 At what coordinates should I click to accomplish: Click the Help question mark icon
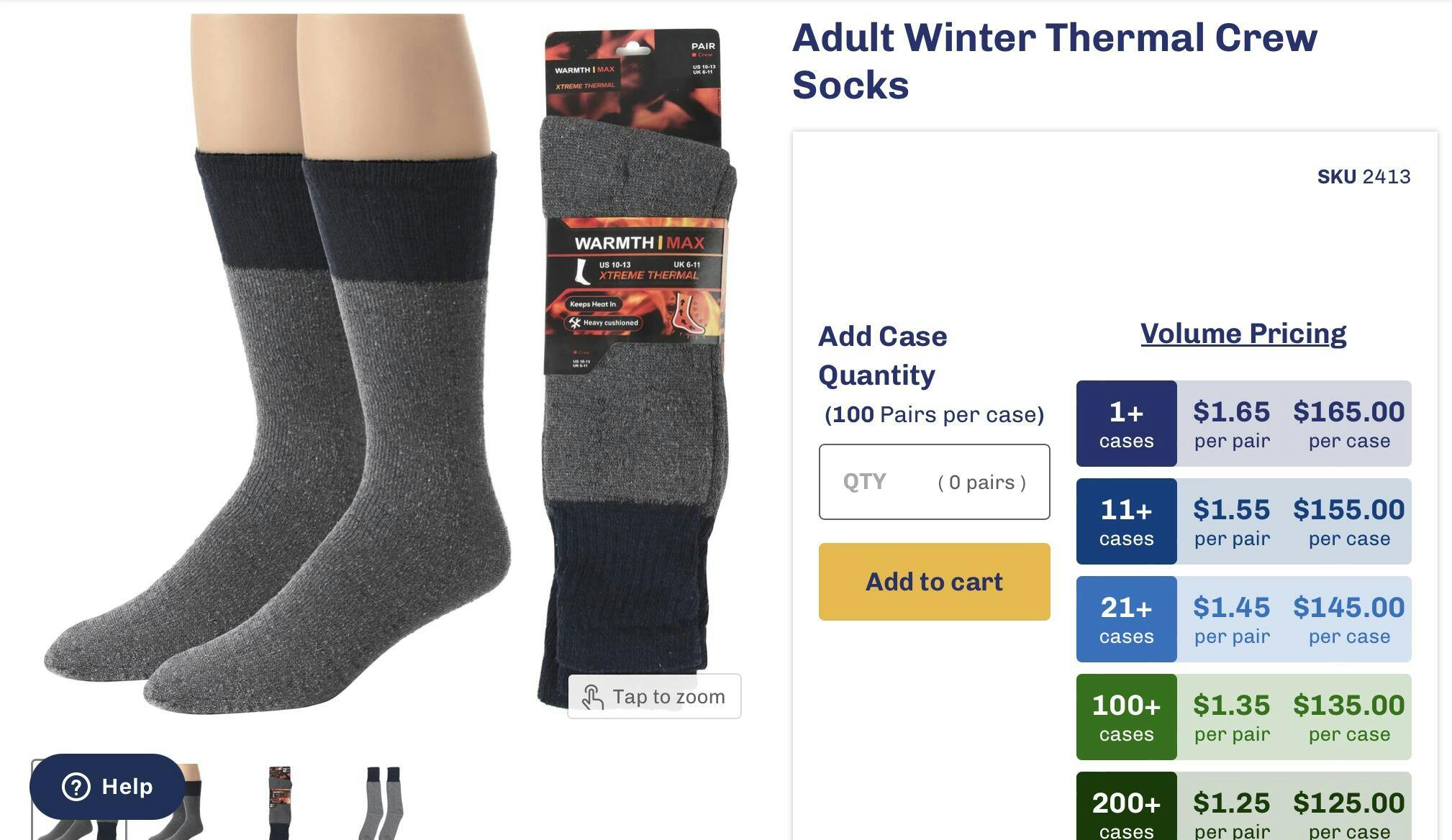(x=76, y=787)
